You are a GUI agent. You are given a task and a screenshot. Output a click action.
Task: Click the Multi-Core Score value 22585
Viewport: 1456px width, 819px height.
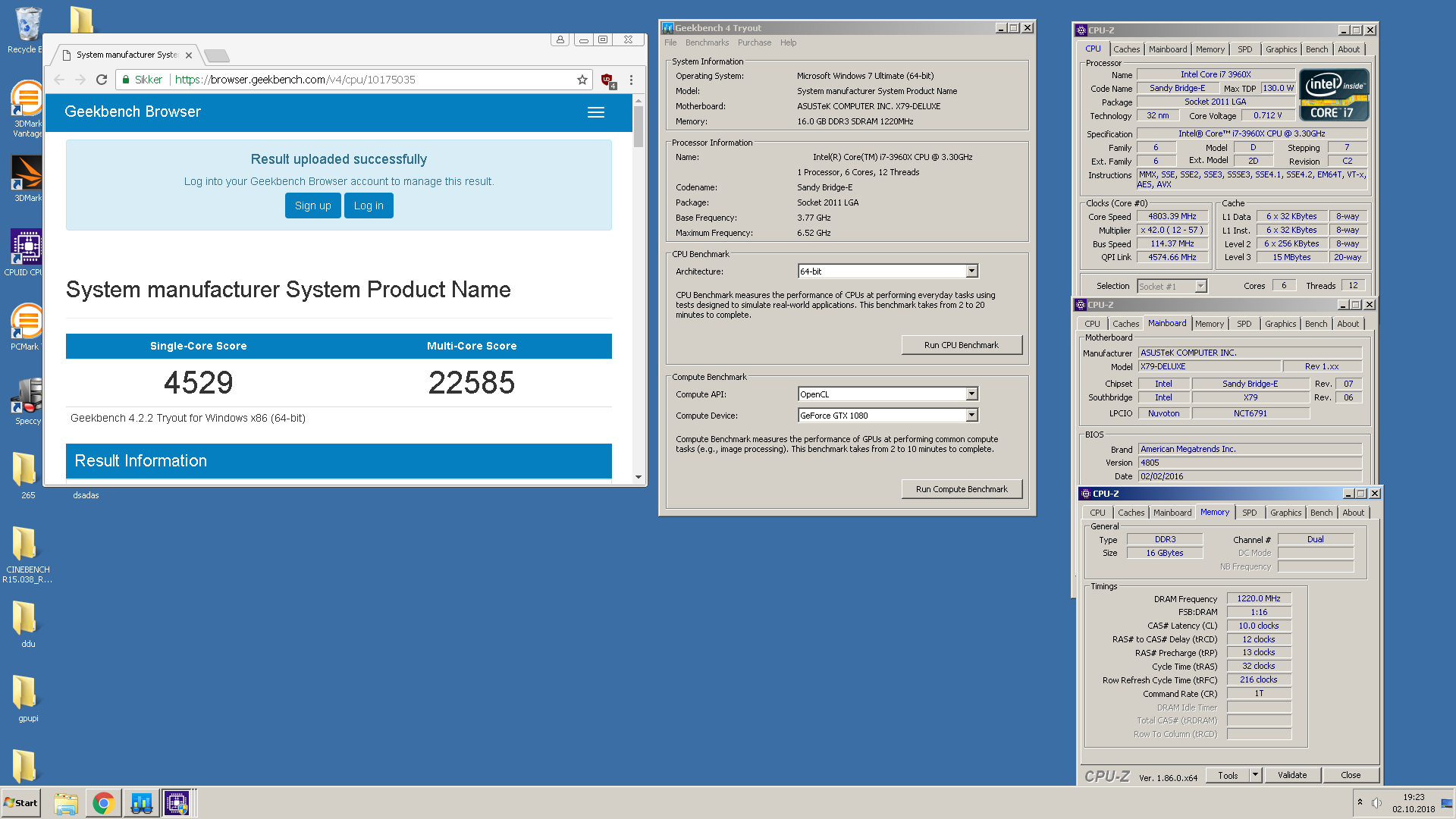click(x=472, y=382)
